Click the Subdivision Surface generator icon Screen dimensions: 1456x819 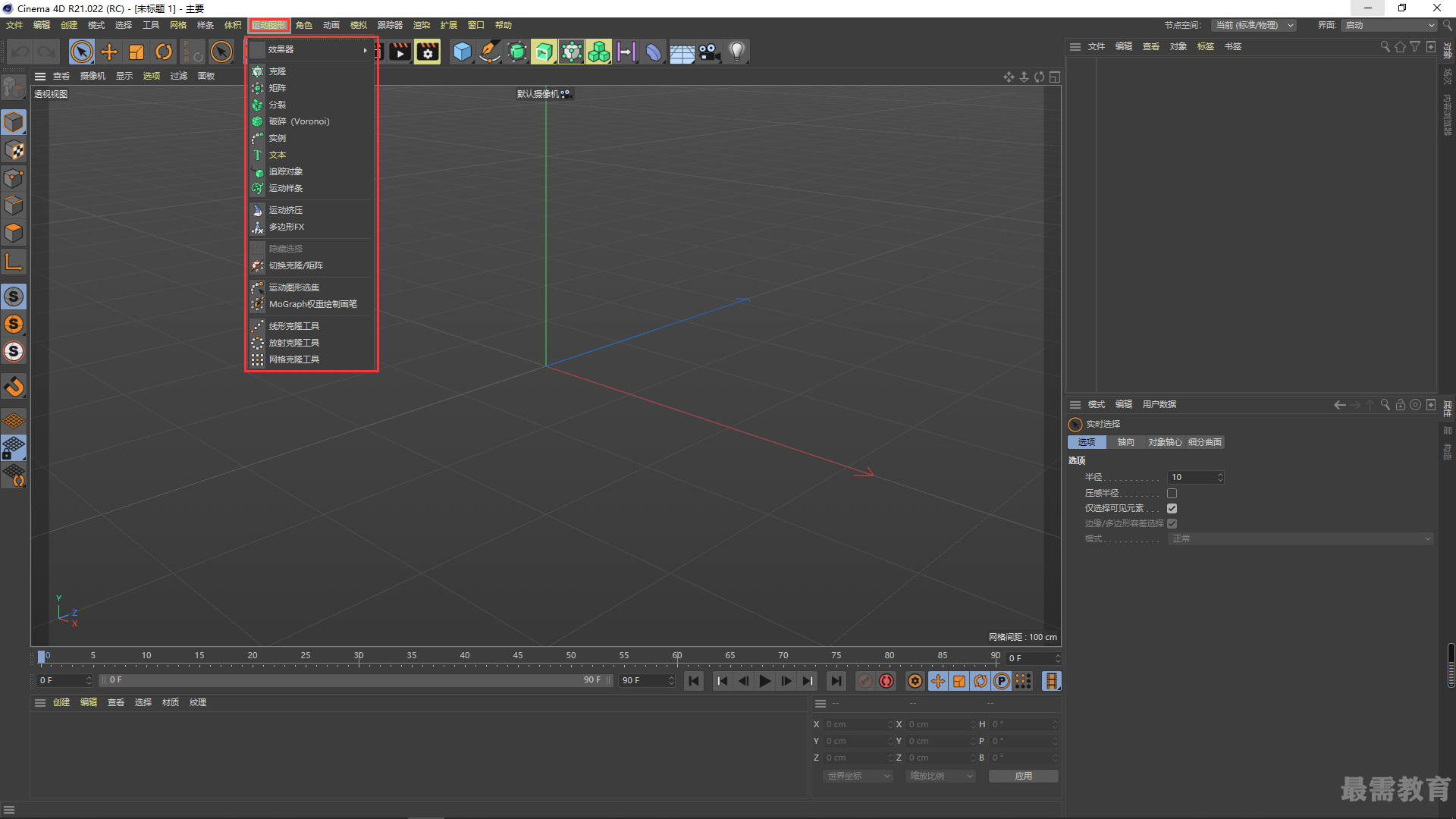click(x=517, y=52)
